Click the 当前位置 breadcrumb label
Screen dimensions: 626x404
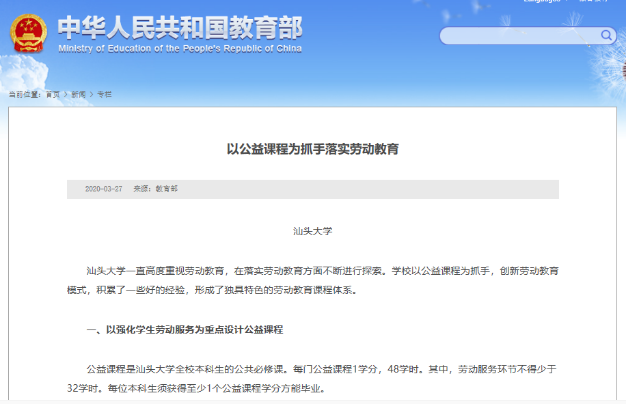25,95
